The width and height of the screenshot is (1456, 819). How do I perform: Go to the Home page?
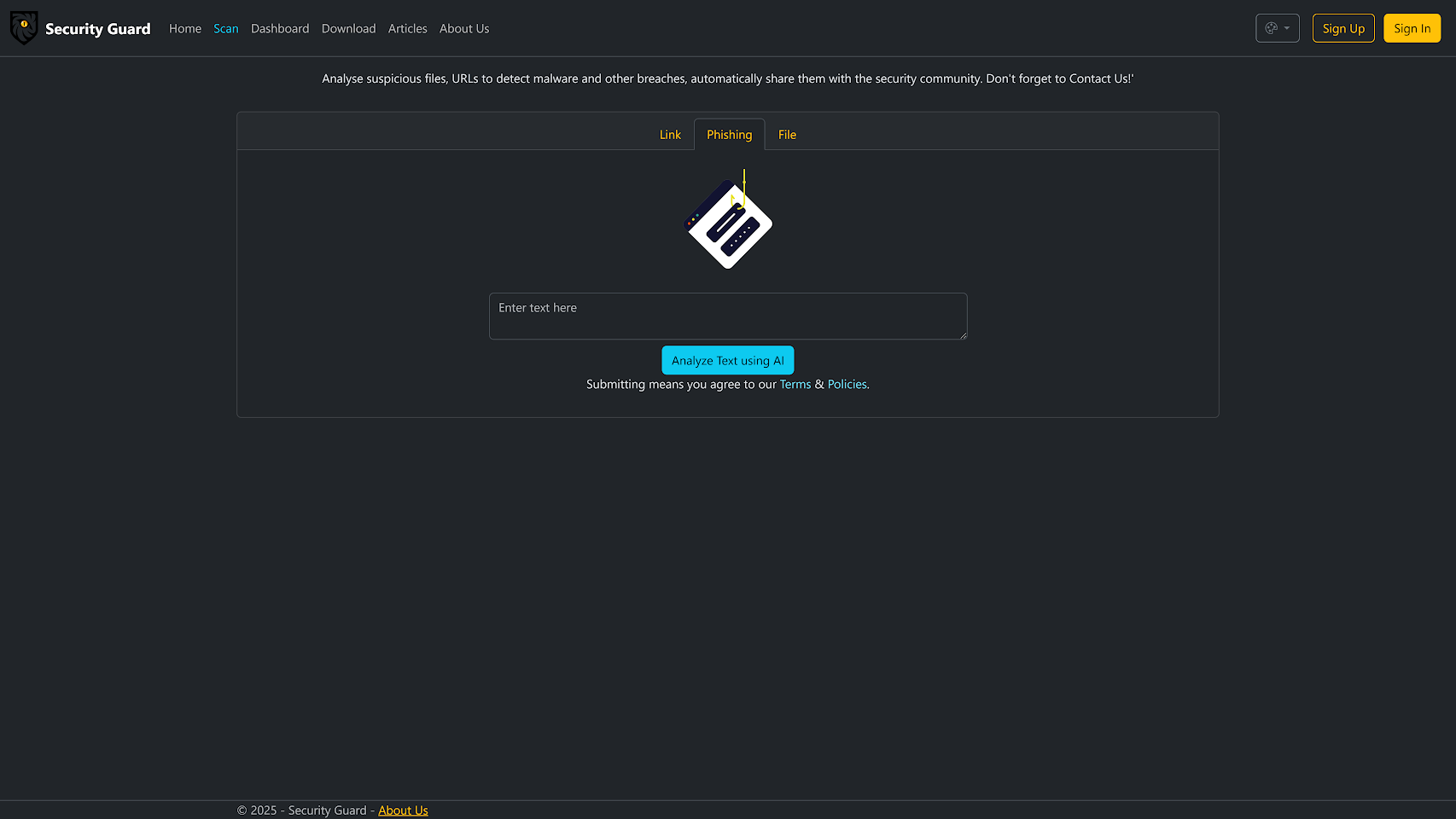click(185, 29)
